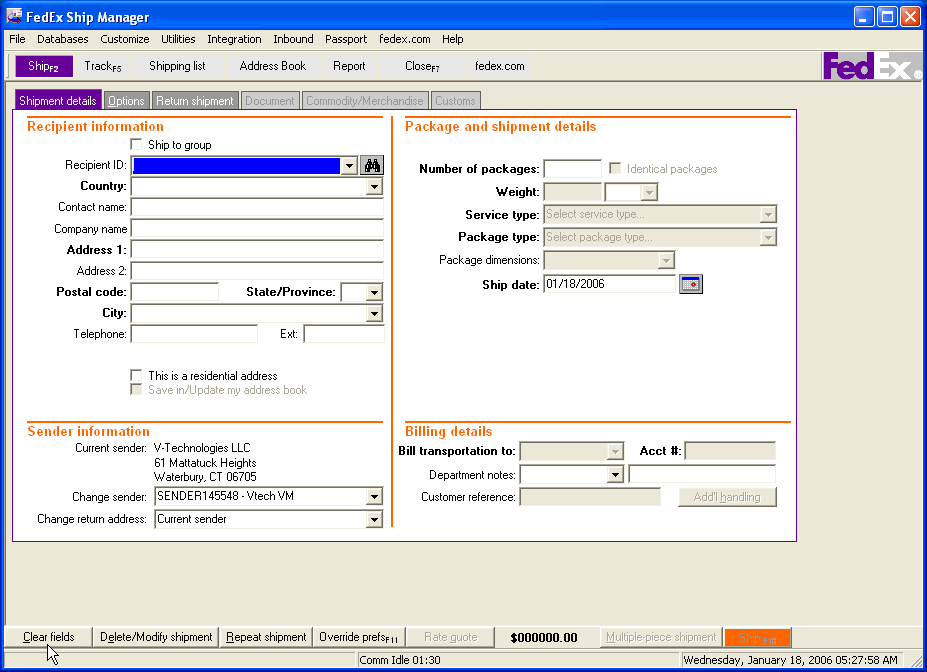Click the Number of packages input field
This screenshot has width=927, height=672.
coord(572,169)
